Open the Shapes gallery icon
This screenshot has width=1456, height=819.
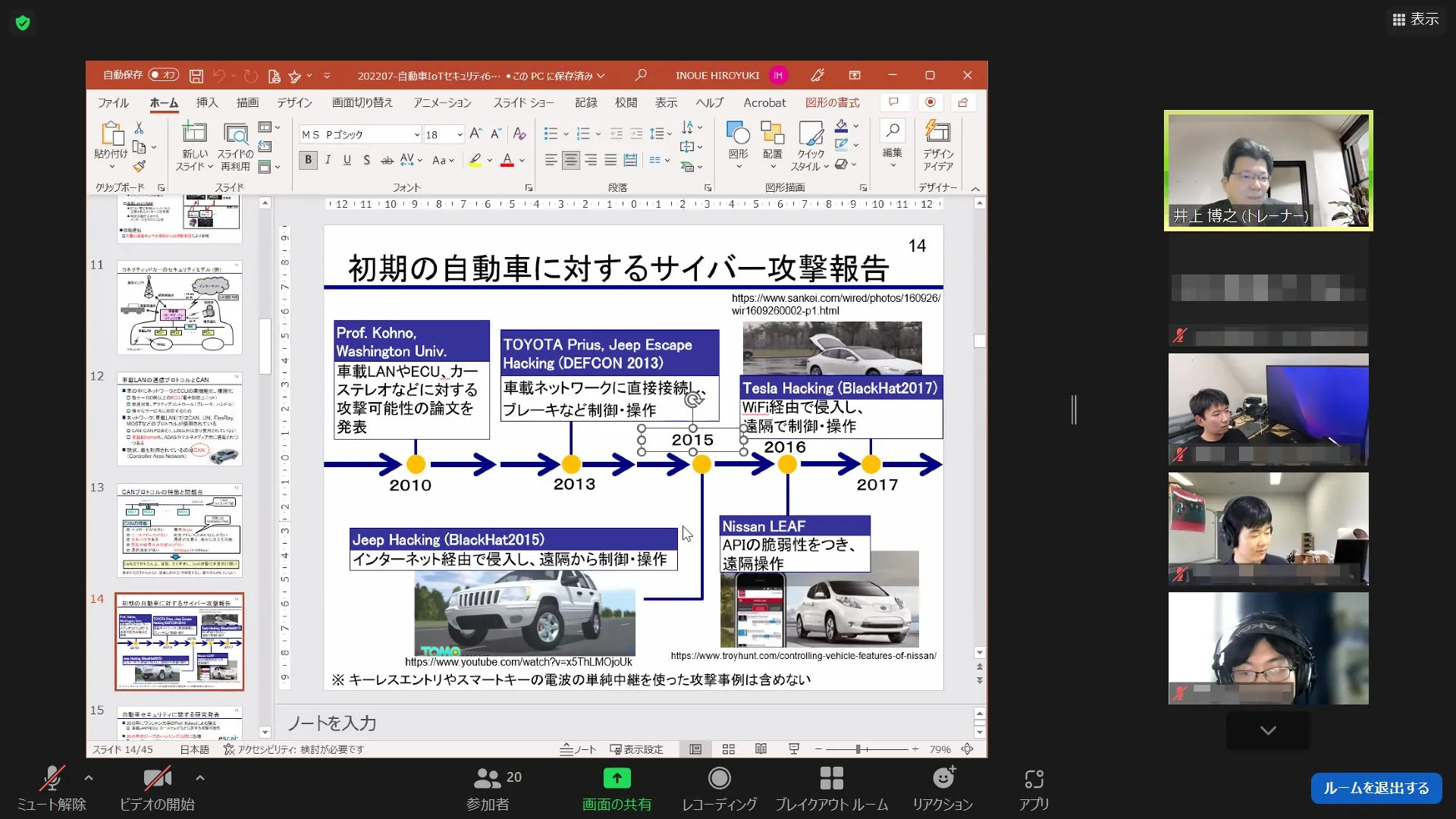(738, 133)
